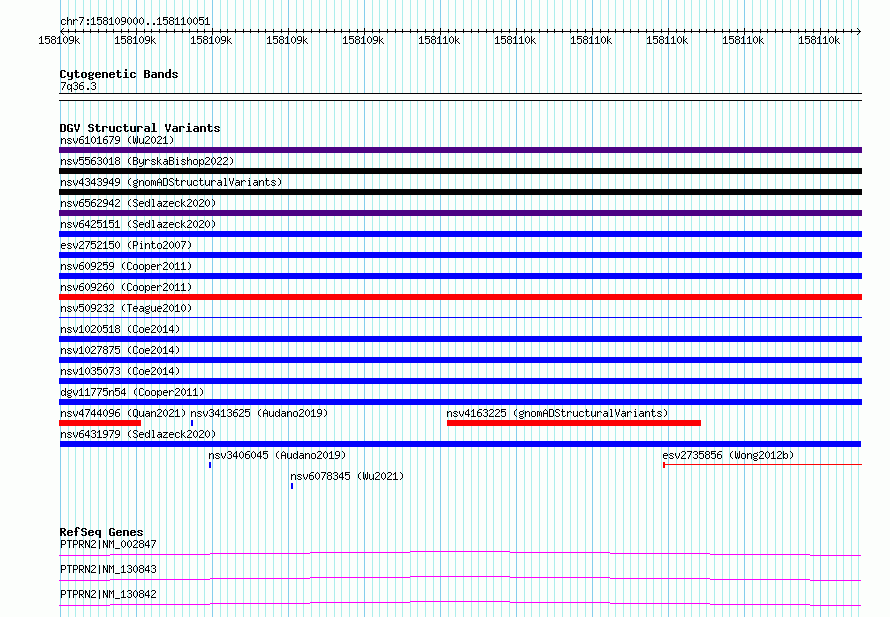Select the purple bar under nsv6101679
This screenshot has width=890, height=617.
(x=460, y=150)
